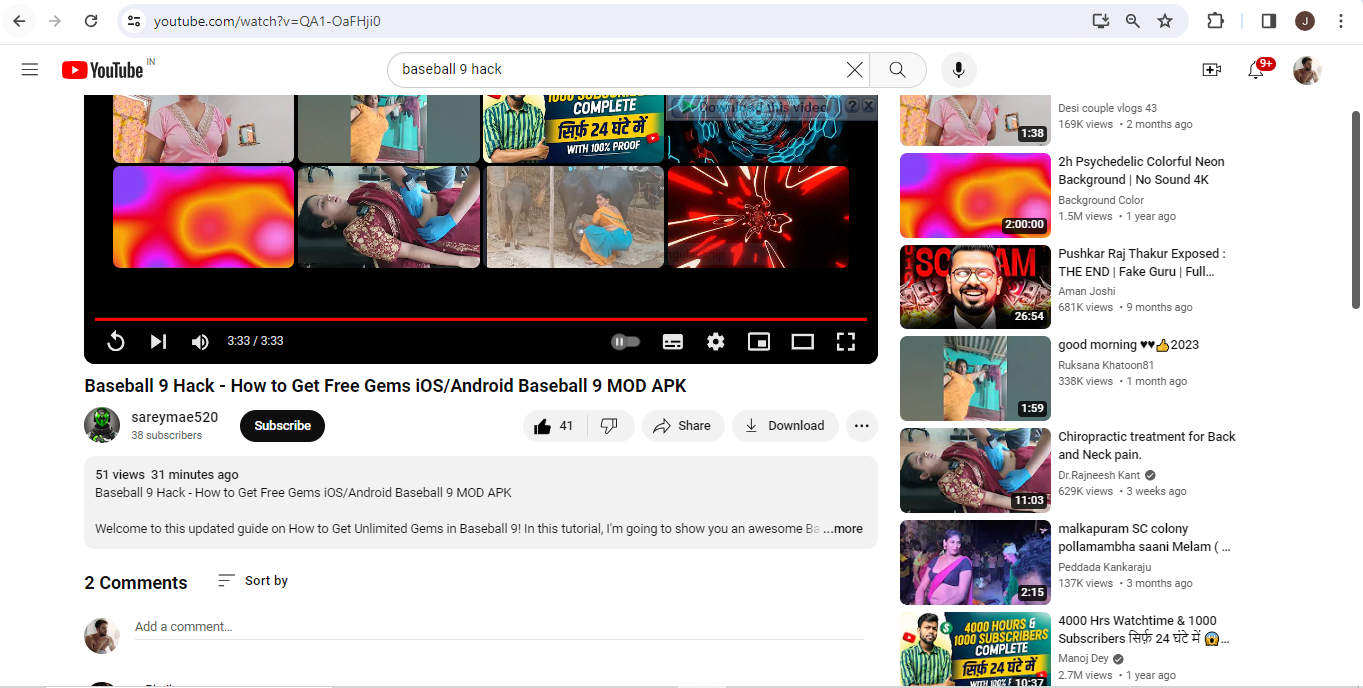Open the YouTube hamburger guide menu
The height and width of the screenshot is (688, 1363).
30,69
